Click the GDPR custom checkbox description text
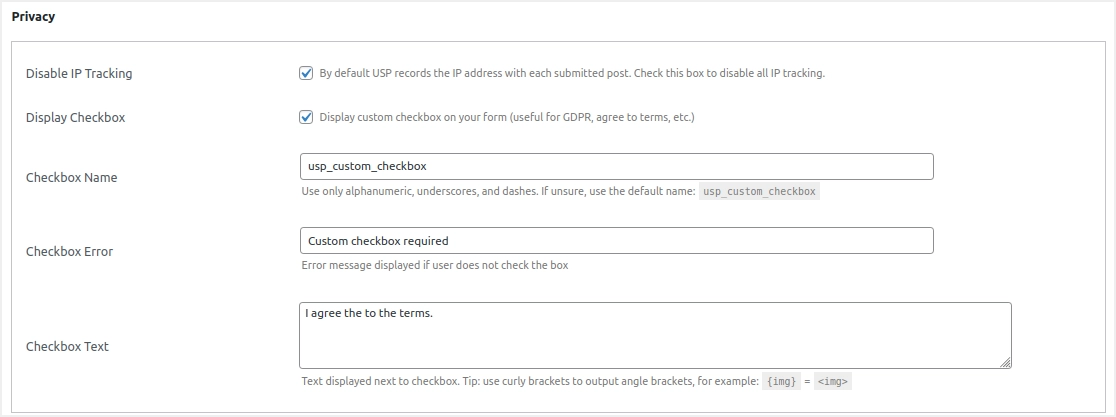 pyautogui.click(x=506, y=117)
